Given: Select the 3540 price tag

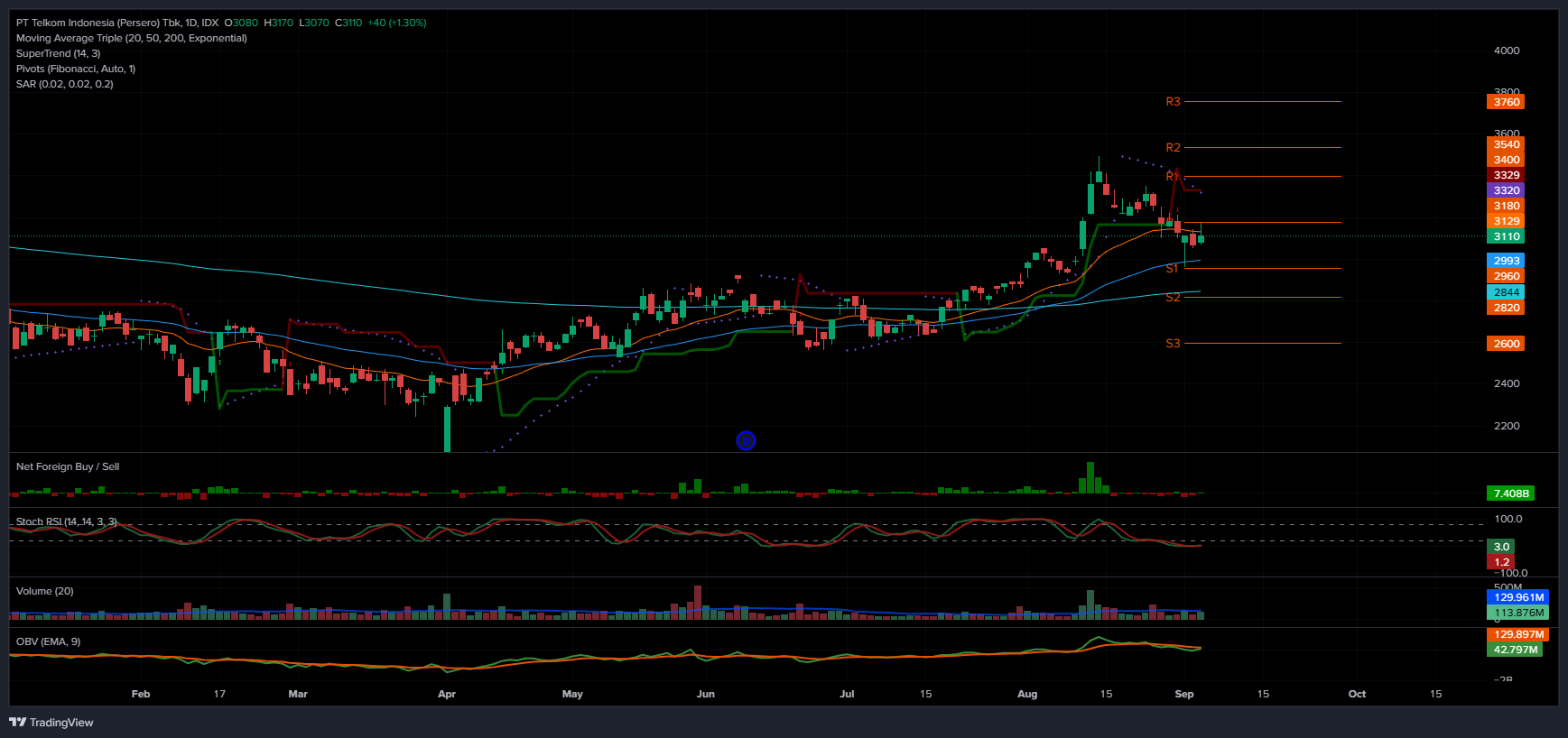Looking at the screenshot, I should tap(1506, 144).
